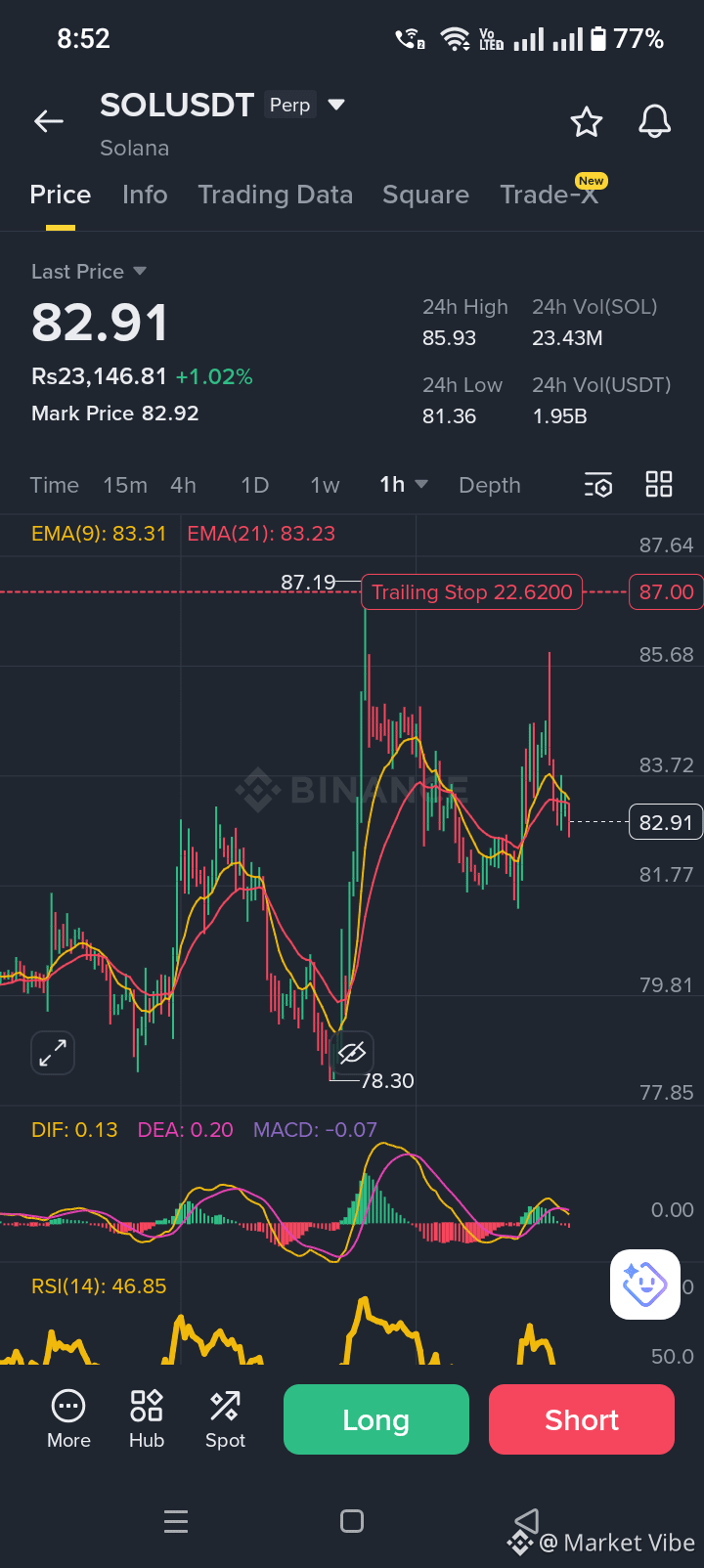
Task: Tap the Mark Price 82.92 text
Action: (x=114, y=414)
